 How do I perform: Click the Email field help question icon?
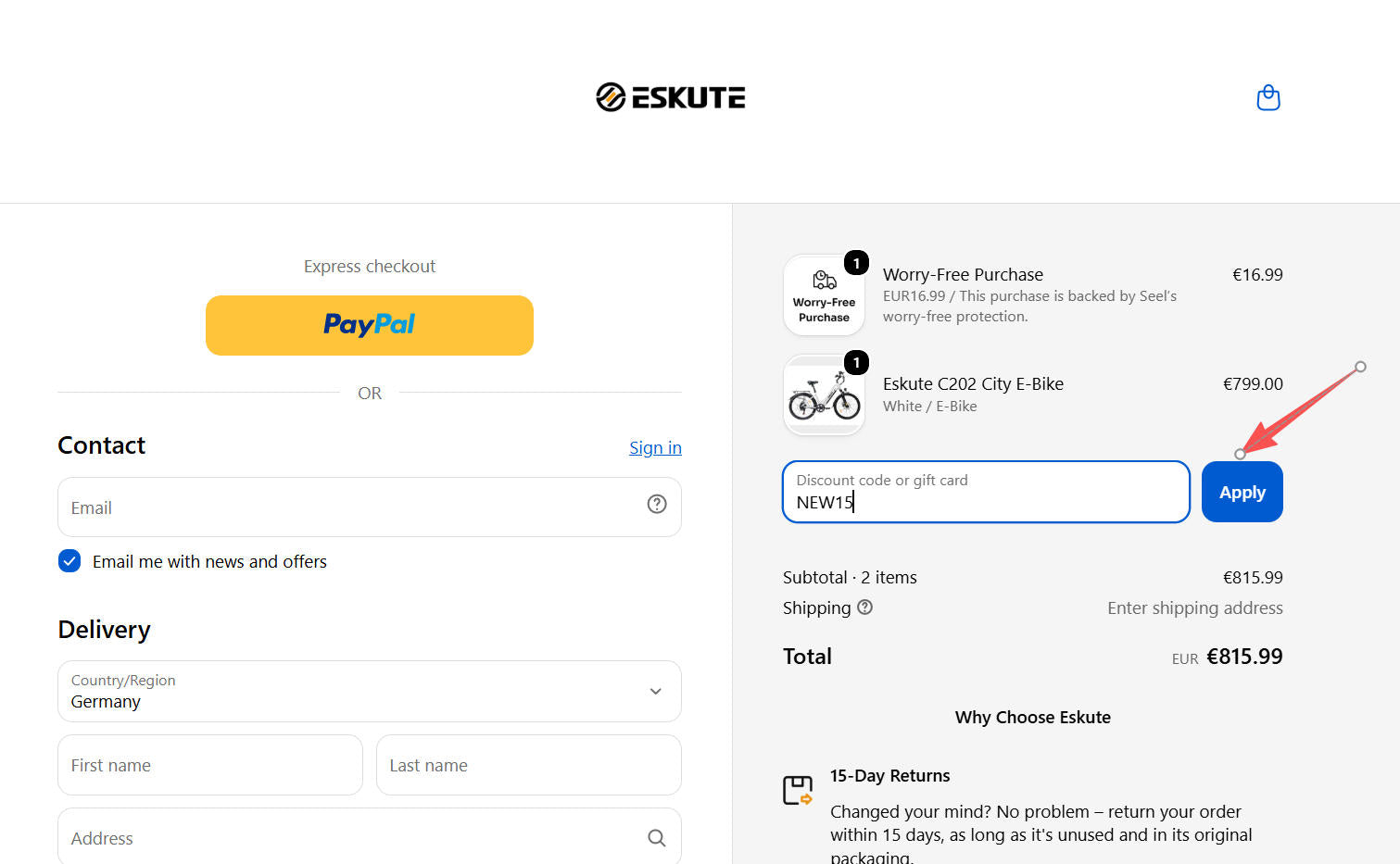[657, 504]
